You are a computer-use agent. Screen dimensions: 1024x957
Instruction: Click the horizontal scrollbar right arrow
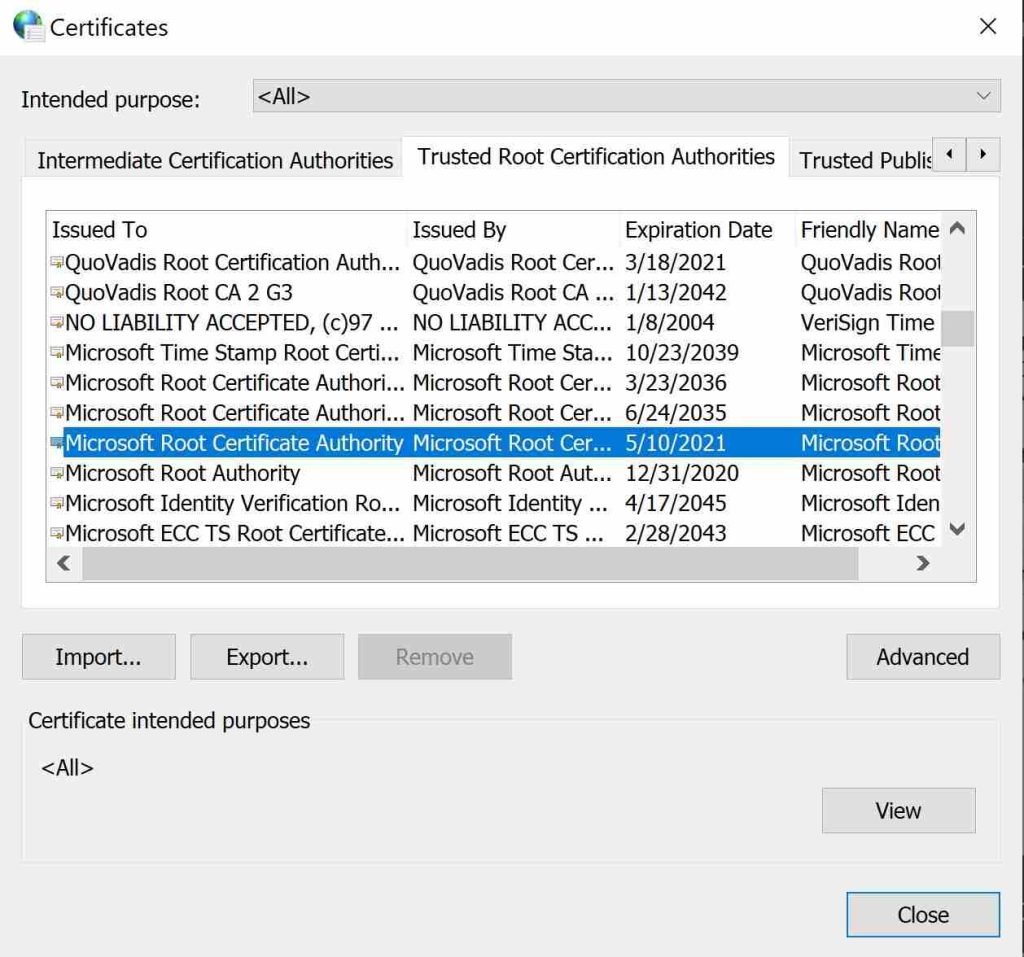pos(923,564)
